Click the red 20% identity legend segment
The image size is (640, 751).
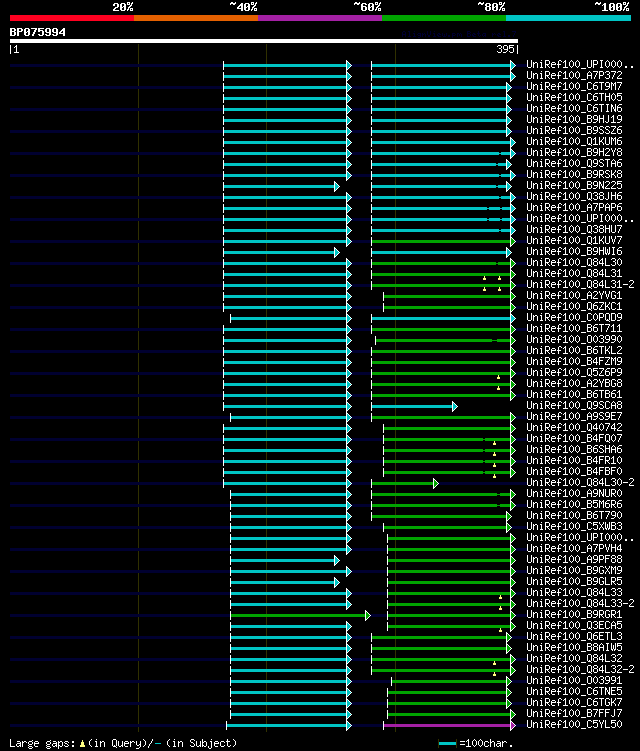tap(72, 18)
